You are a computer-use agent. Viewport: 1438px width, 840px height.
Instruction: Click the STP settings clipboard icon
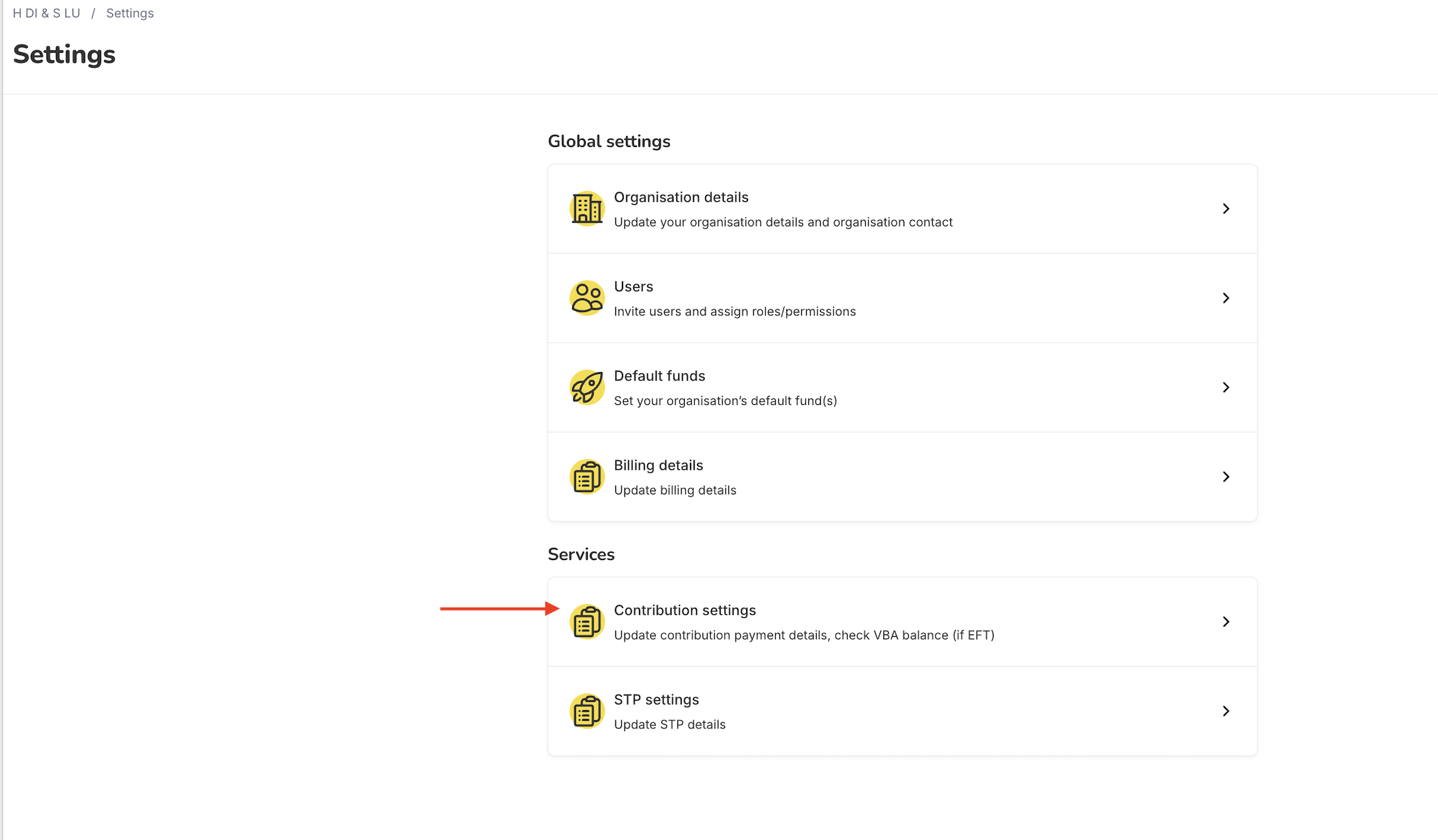587,711
